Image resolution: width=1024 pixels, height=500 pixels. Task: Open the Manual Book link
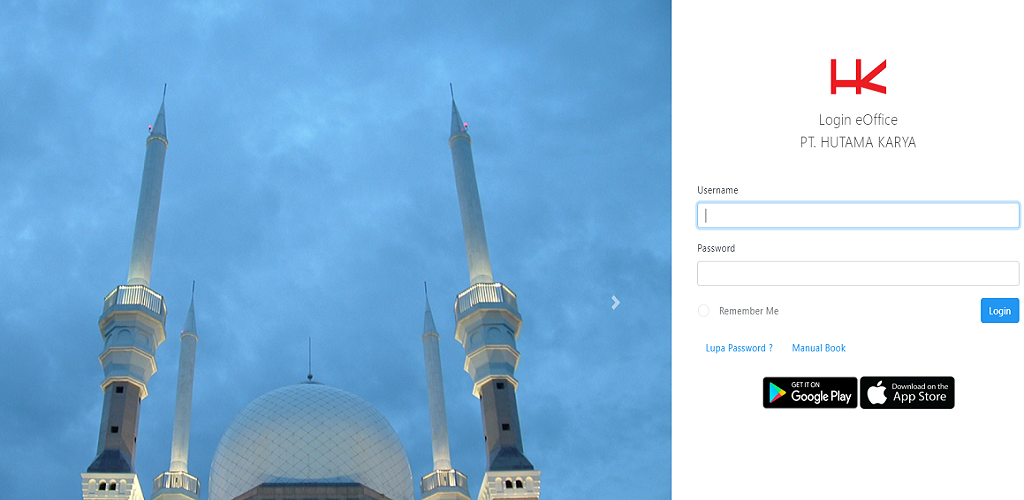tap(818, 348)
